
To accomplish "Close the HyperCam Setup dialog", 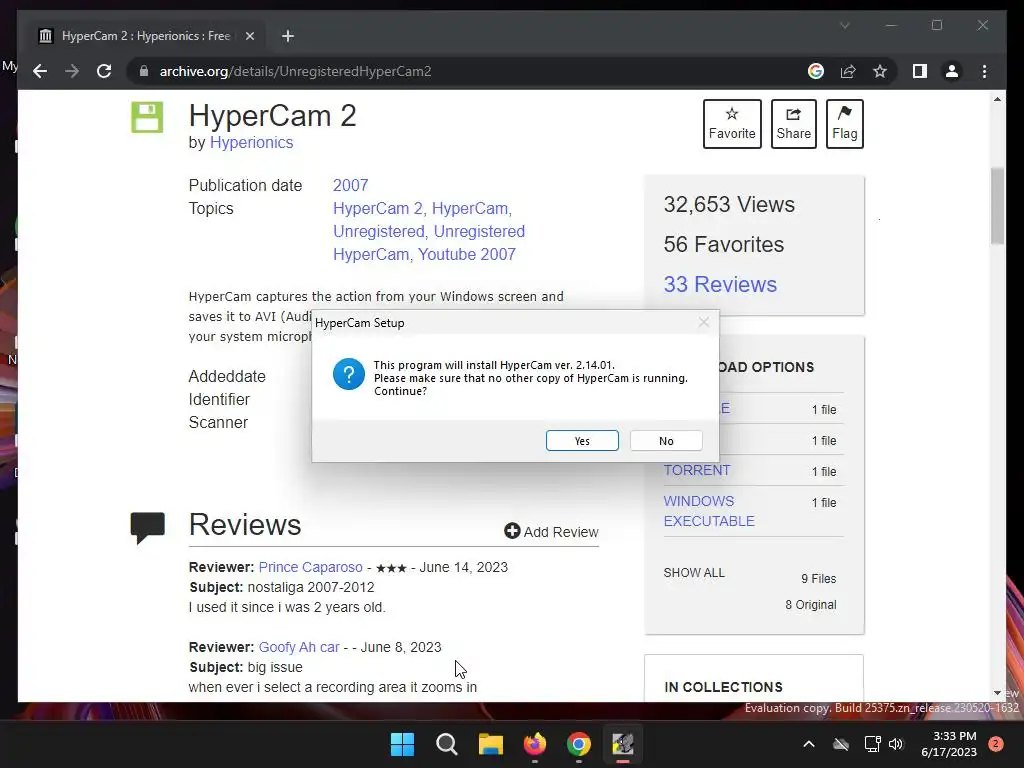I will coord(703,323).
